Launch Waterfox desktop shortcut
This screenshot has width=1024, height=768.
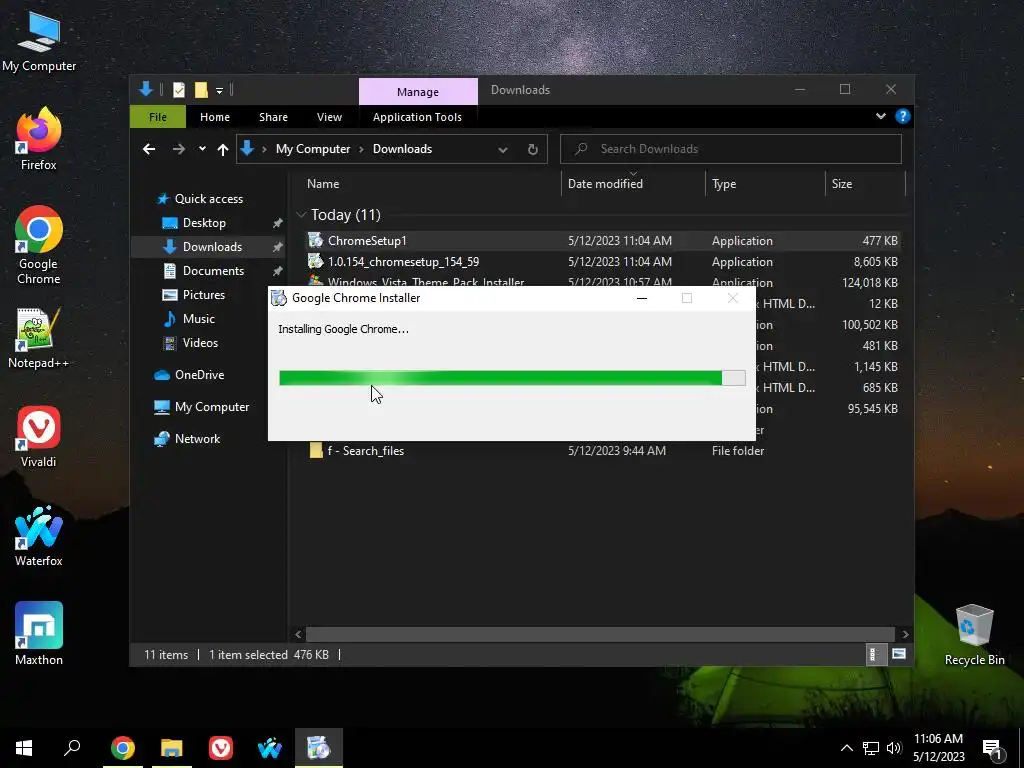(x=39, y=536)
